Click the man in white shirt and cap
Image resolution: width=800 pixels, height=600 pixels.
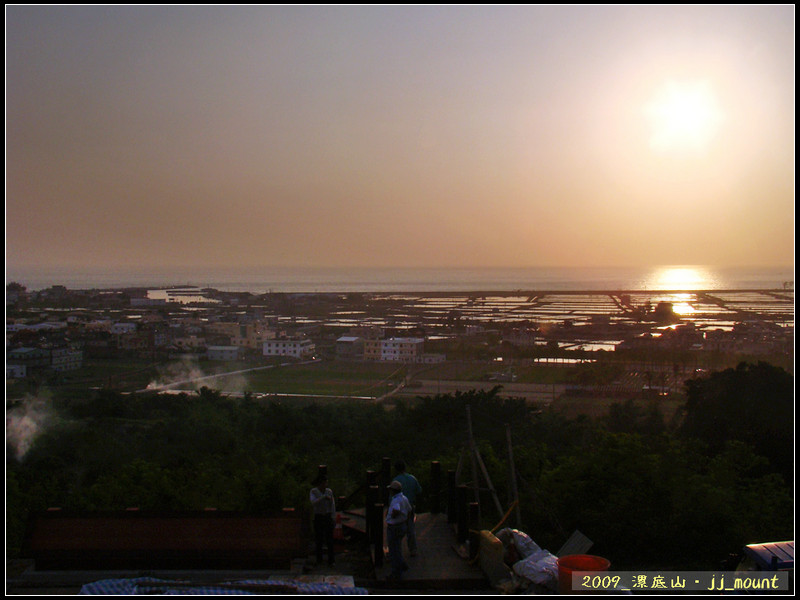[x=397, y=525]
